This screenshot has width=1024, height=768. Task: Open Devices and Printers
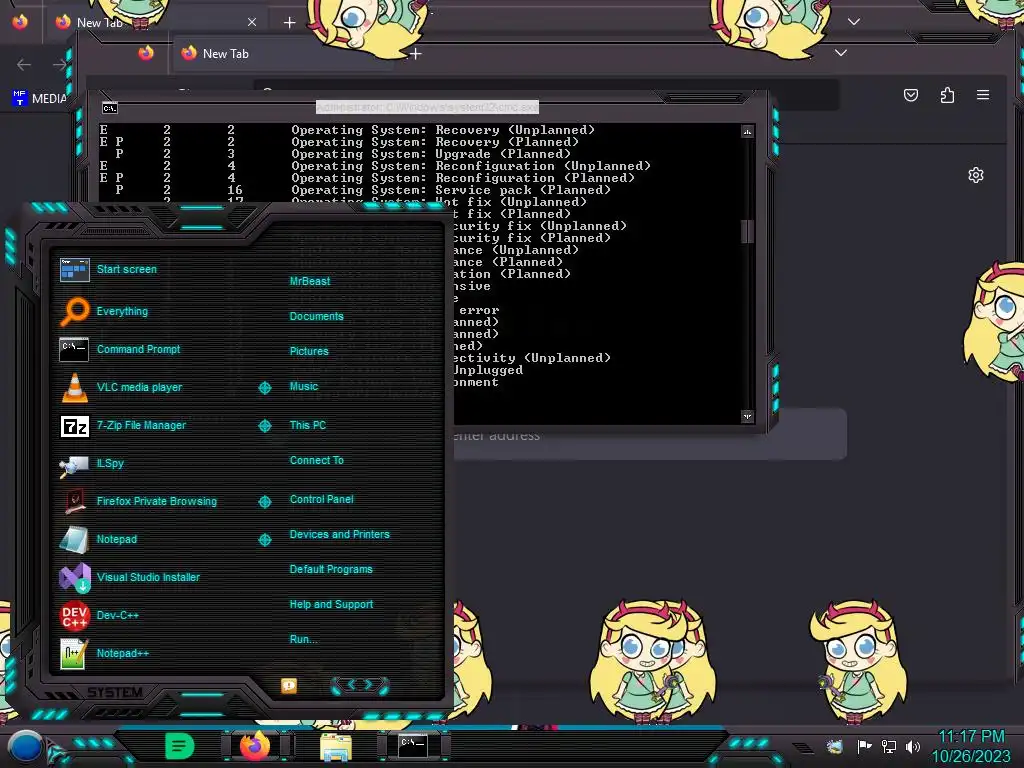[x=340, y=534]
